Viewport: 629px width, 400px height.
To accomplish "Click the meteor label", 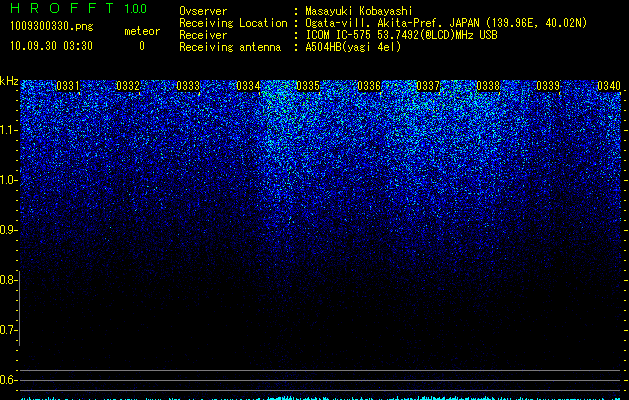I will (142, 31).
